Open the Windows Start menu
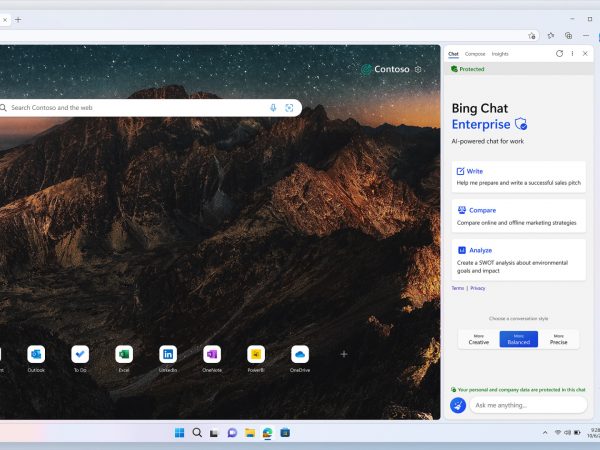Image resolution: width=600 pixels, height=450 pixels. click(179, 433)
